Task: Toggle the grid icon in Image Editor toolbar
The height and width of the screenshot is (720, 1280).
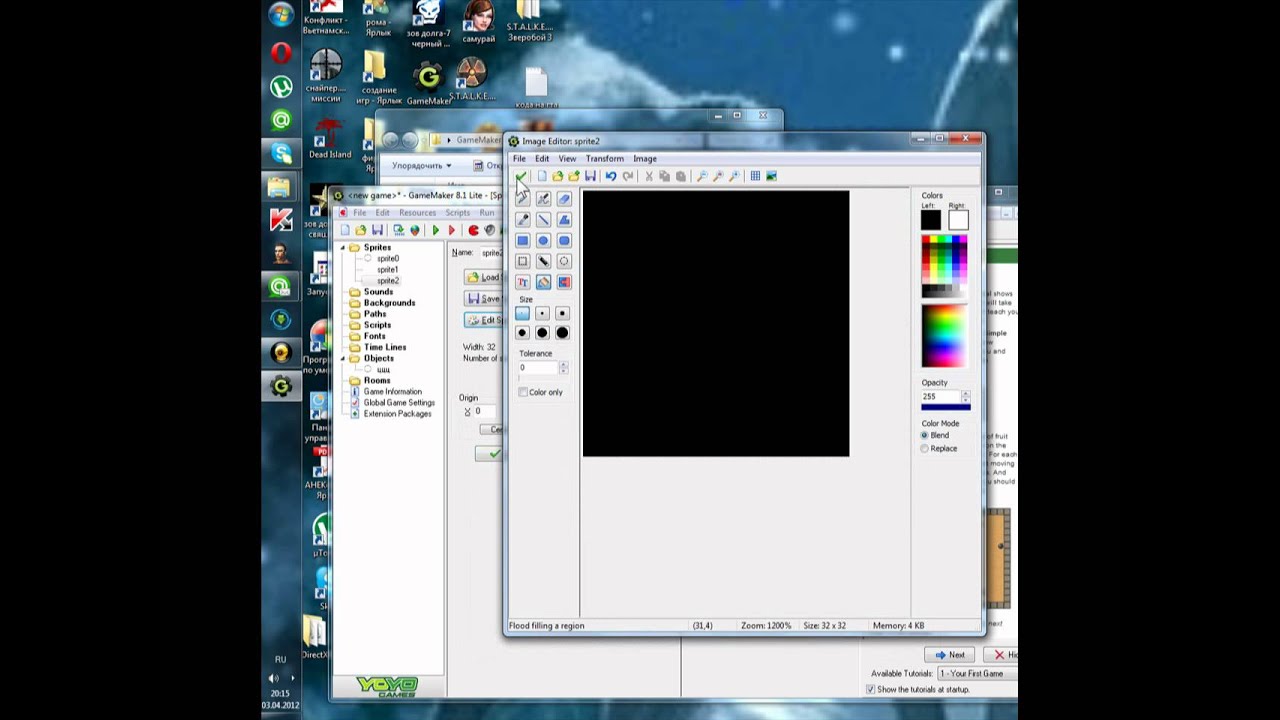Action: click(755, 176)
